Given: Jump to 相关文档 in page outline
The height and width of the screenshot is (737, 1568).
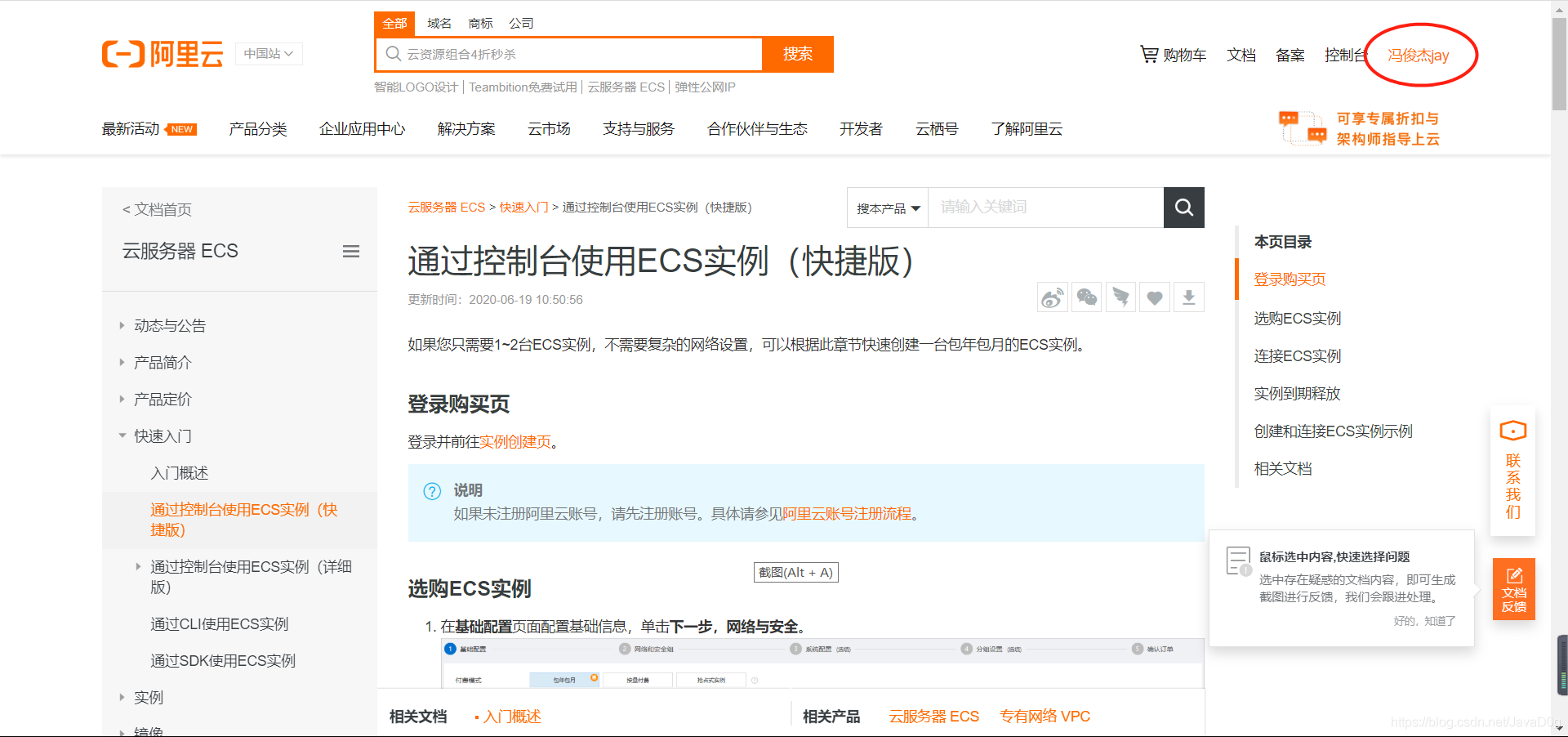Looking at the screenshot, I should [1283, 469].
